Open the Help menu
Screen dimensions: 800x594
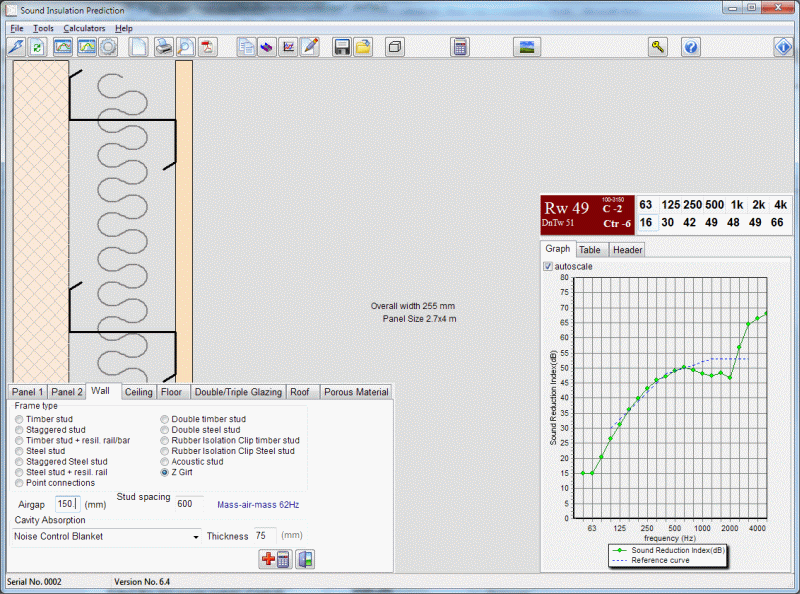point(123,29)
